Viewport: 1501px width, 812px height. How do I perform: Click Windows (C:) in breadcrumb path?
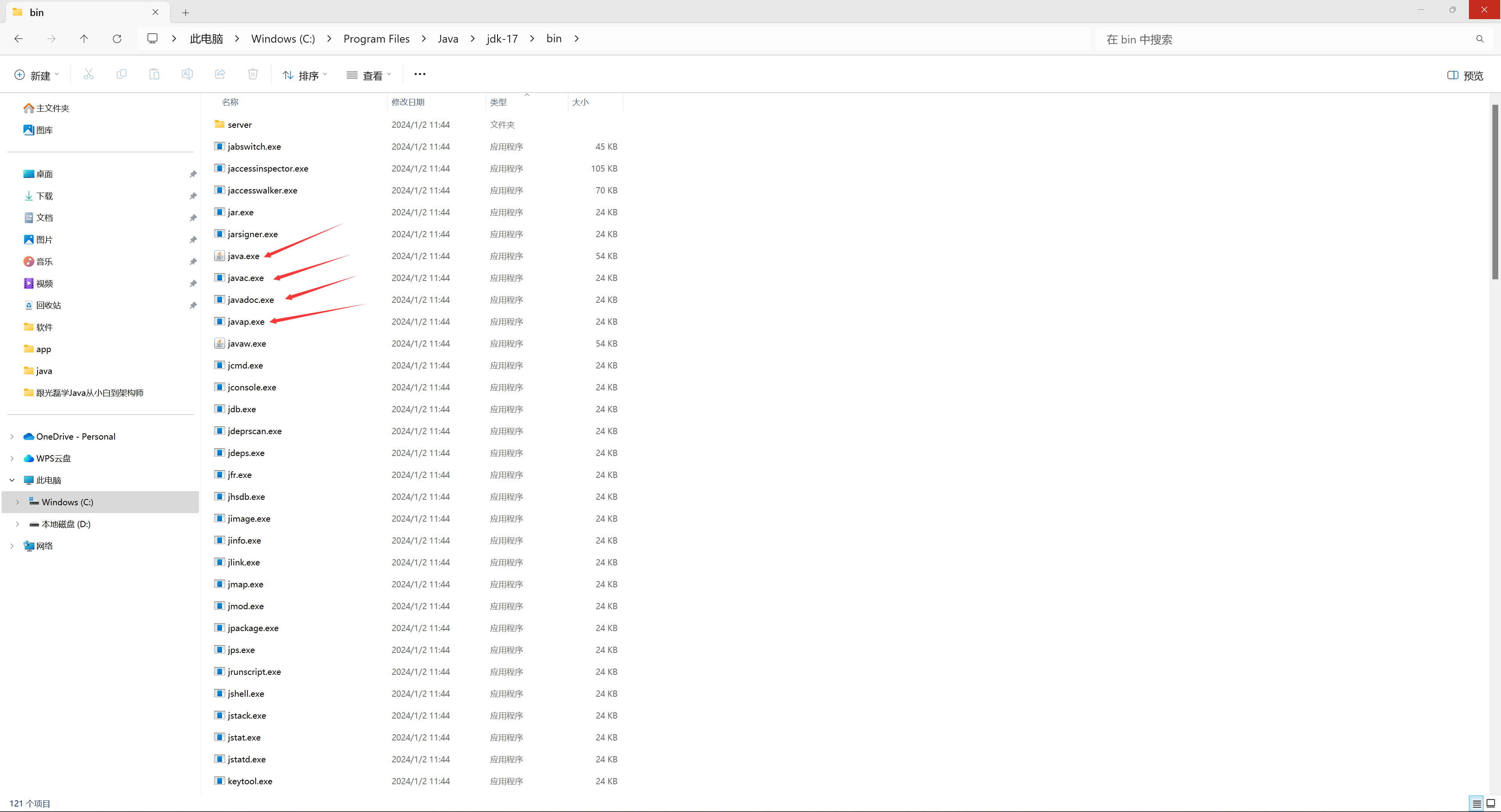[283, 38]
